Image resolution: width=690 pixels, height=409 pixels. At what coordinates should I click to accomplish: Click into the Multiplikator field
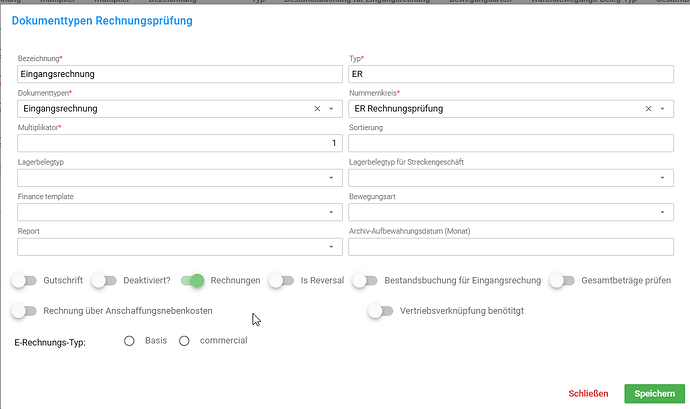[x=180, y=143]
